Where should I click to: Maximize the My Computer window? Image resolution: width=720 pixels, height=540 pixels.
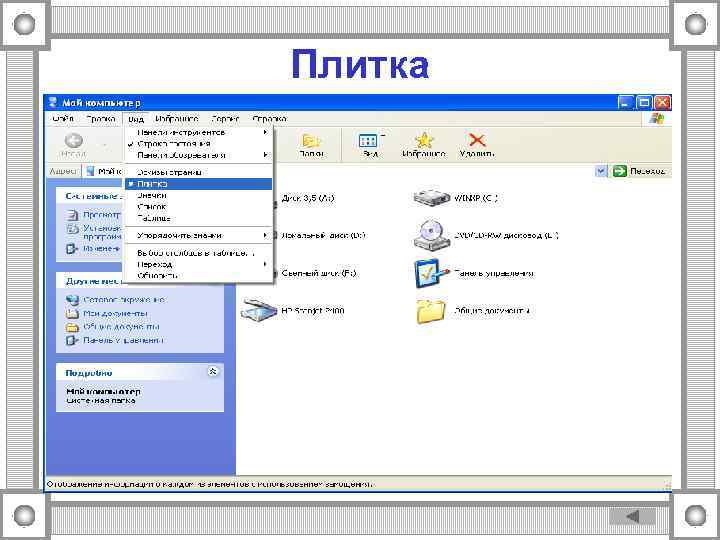click(644, 102)
